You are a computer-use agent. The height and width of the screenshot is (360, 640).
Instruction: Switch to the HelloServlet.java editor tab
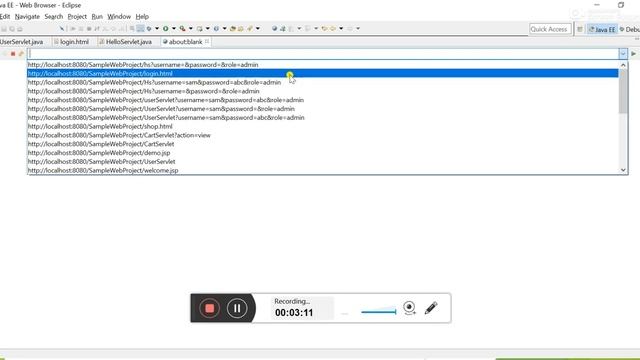point(126,42)
